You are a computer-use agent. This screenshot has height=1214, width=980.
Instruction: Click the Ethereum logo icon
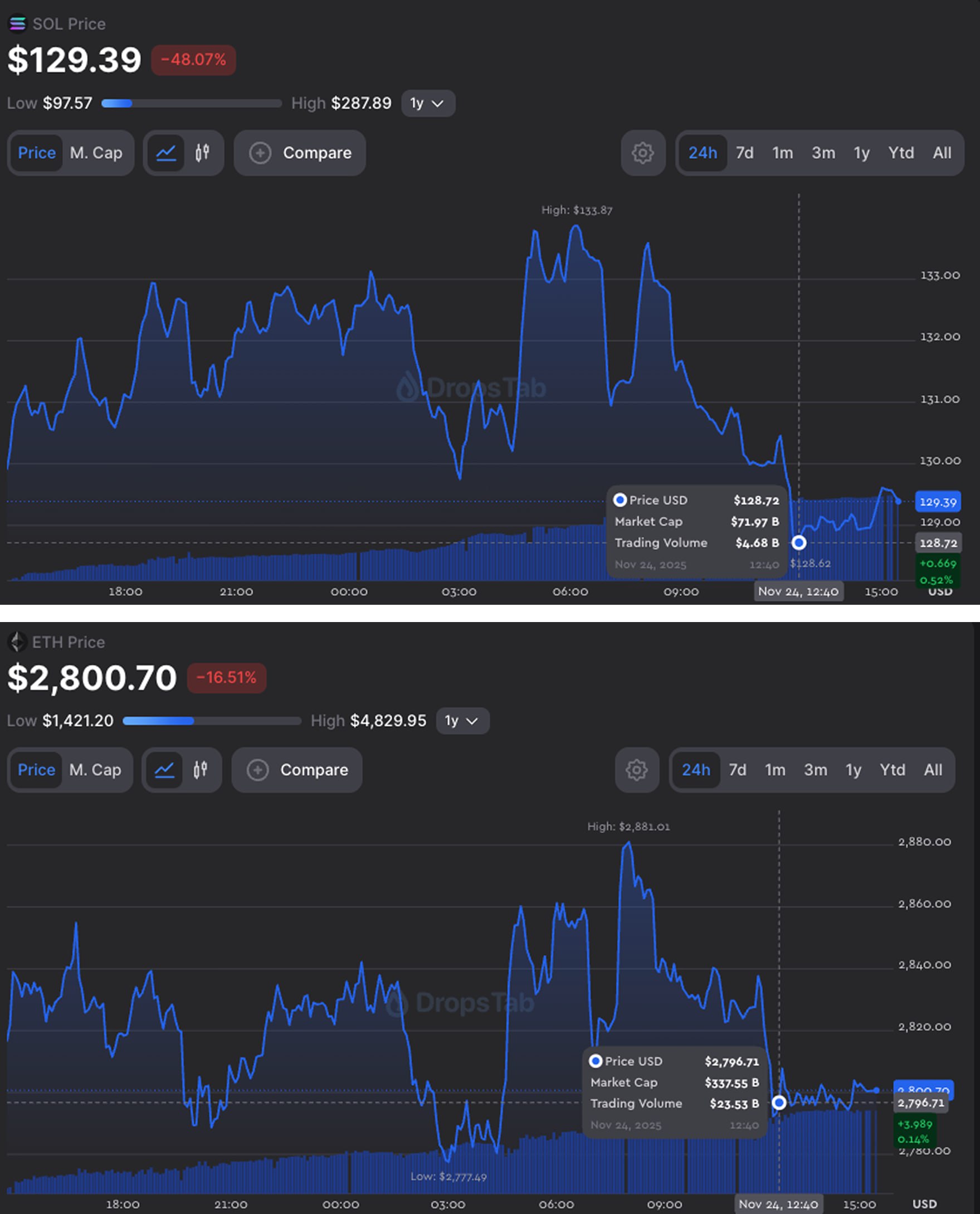pos(17,642)
